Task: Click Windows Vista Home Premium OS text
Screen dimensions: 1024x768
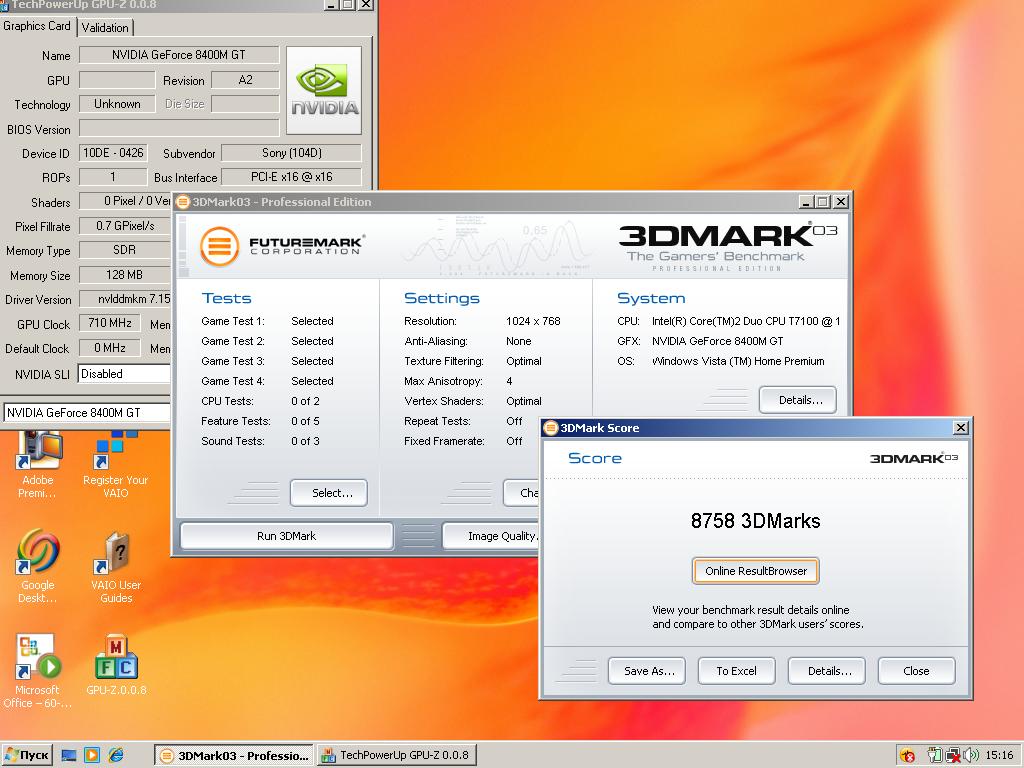Action: [x=738, y=360]
